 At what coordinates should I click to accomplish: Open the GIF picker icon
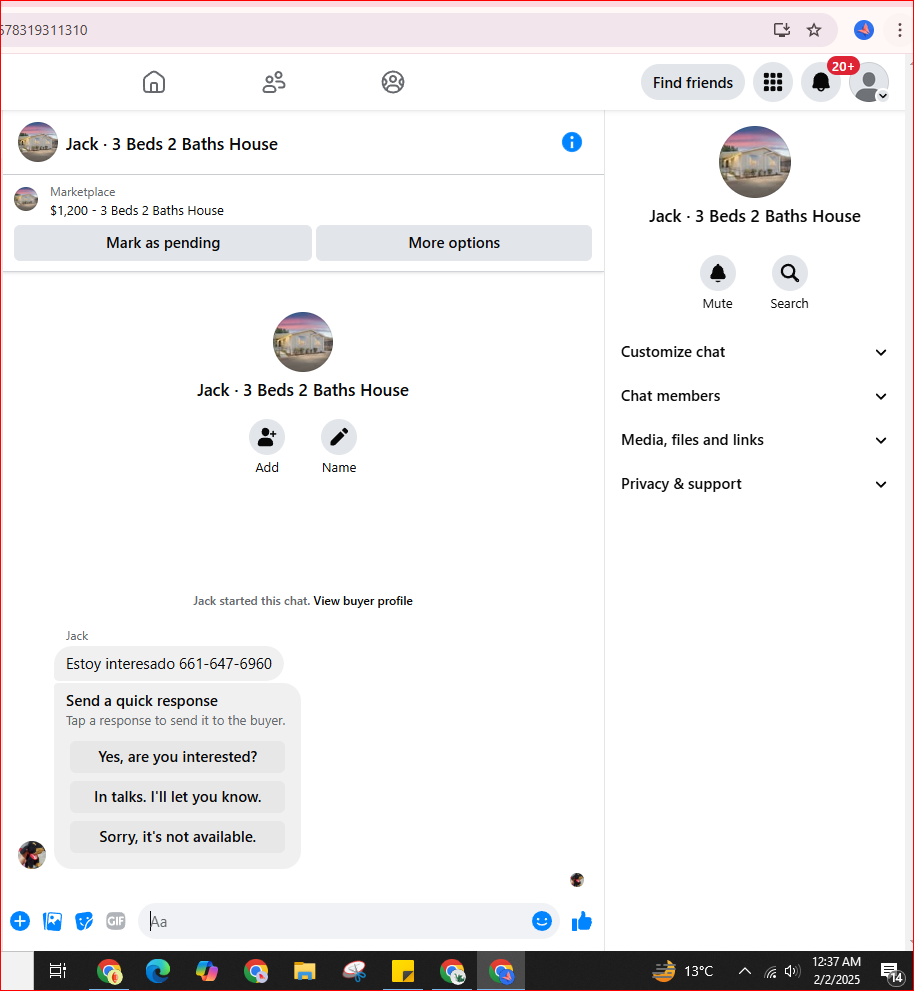coord(116,921)
